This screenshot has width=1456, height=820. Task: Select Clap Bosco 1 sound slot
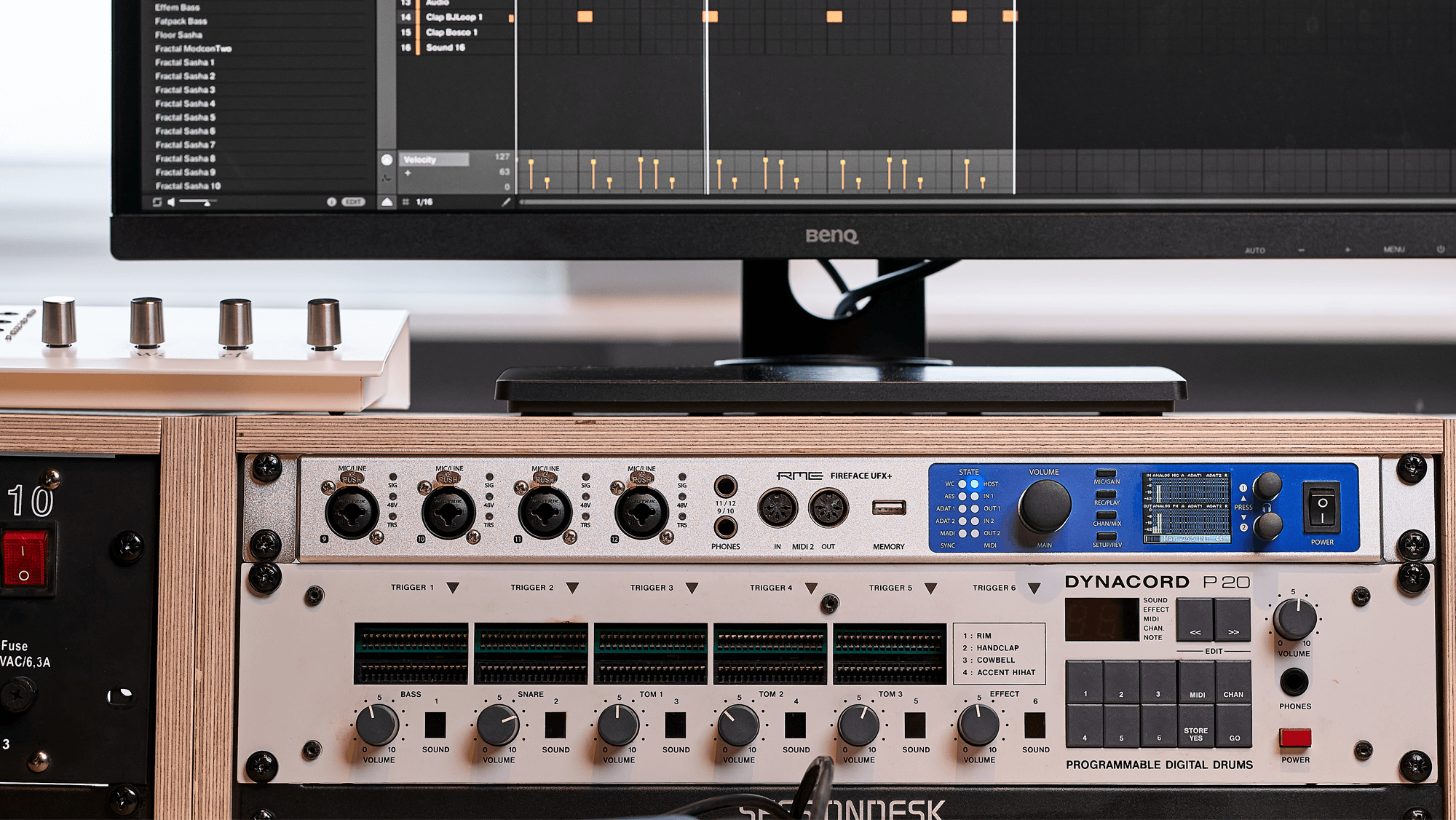point(451,32)
